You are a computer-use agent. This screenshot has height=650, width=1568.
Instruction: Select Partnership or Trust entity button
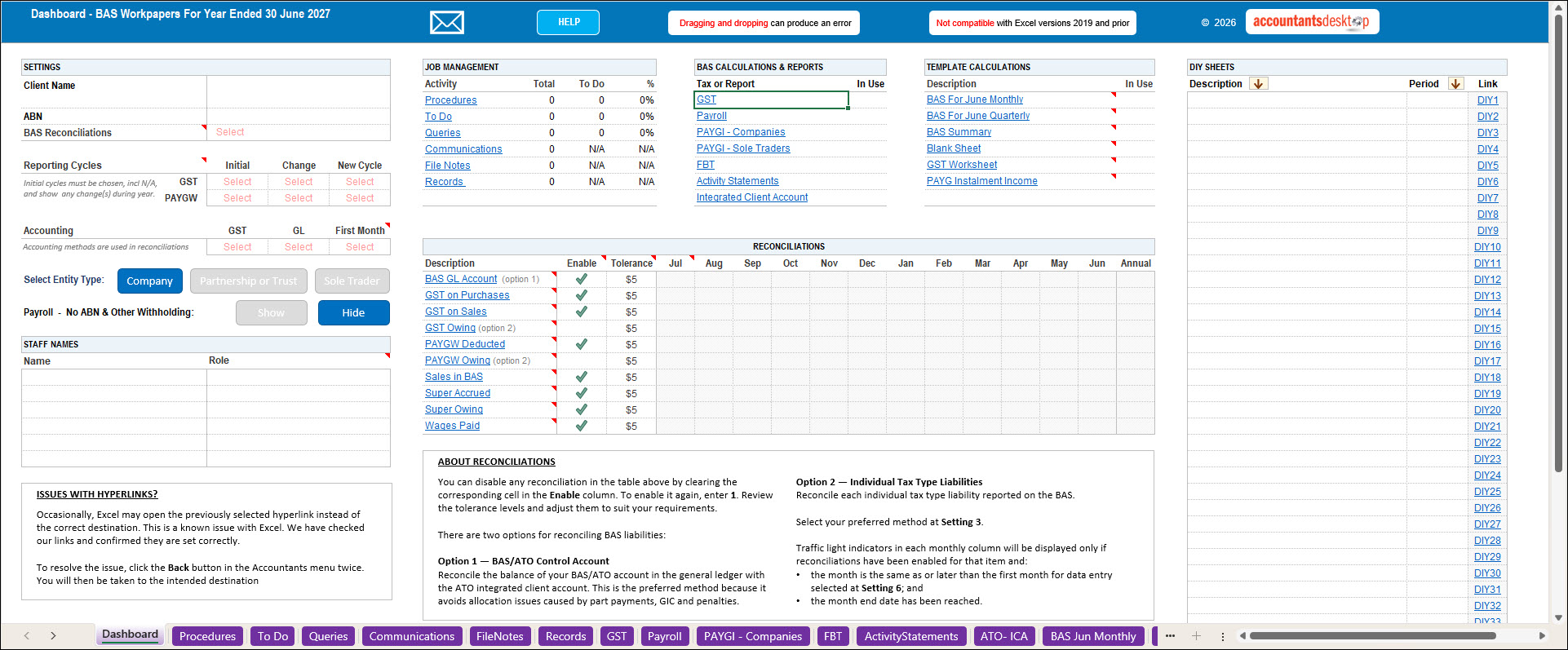[249, 281]
